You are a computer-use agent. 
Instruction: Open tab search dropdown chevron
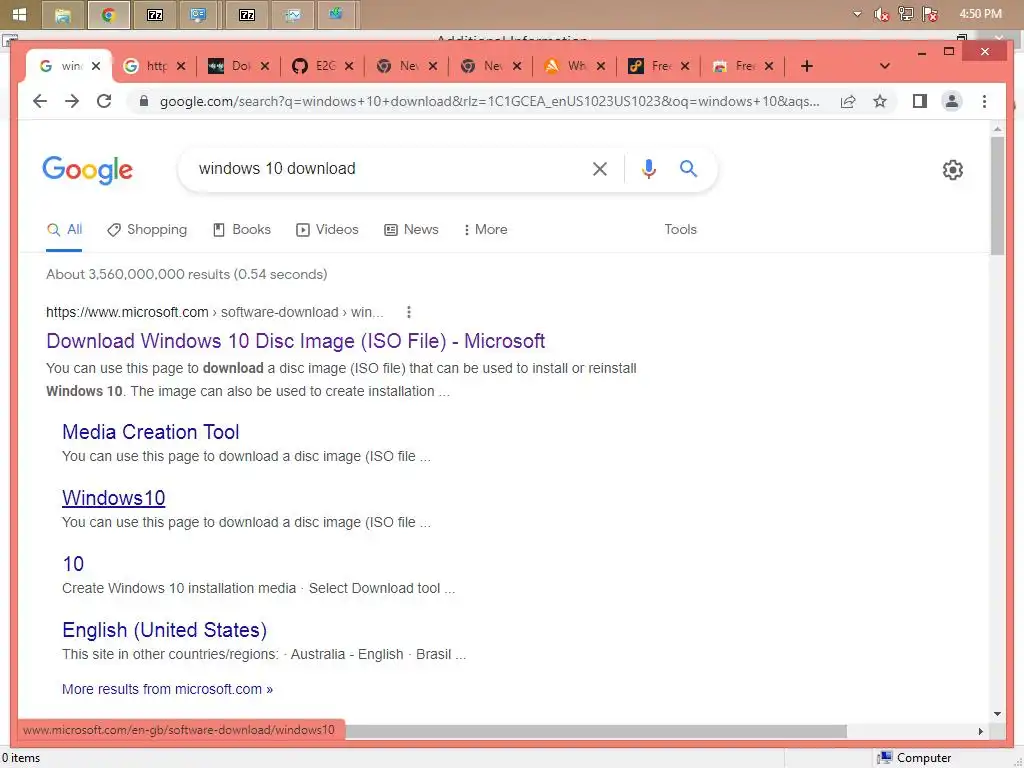[885, 66]
